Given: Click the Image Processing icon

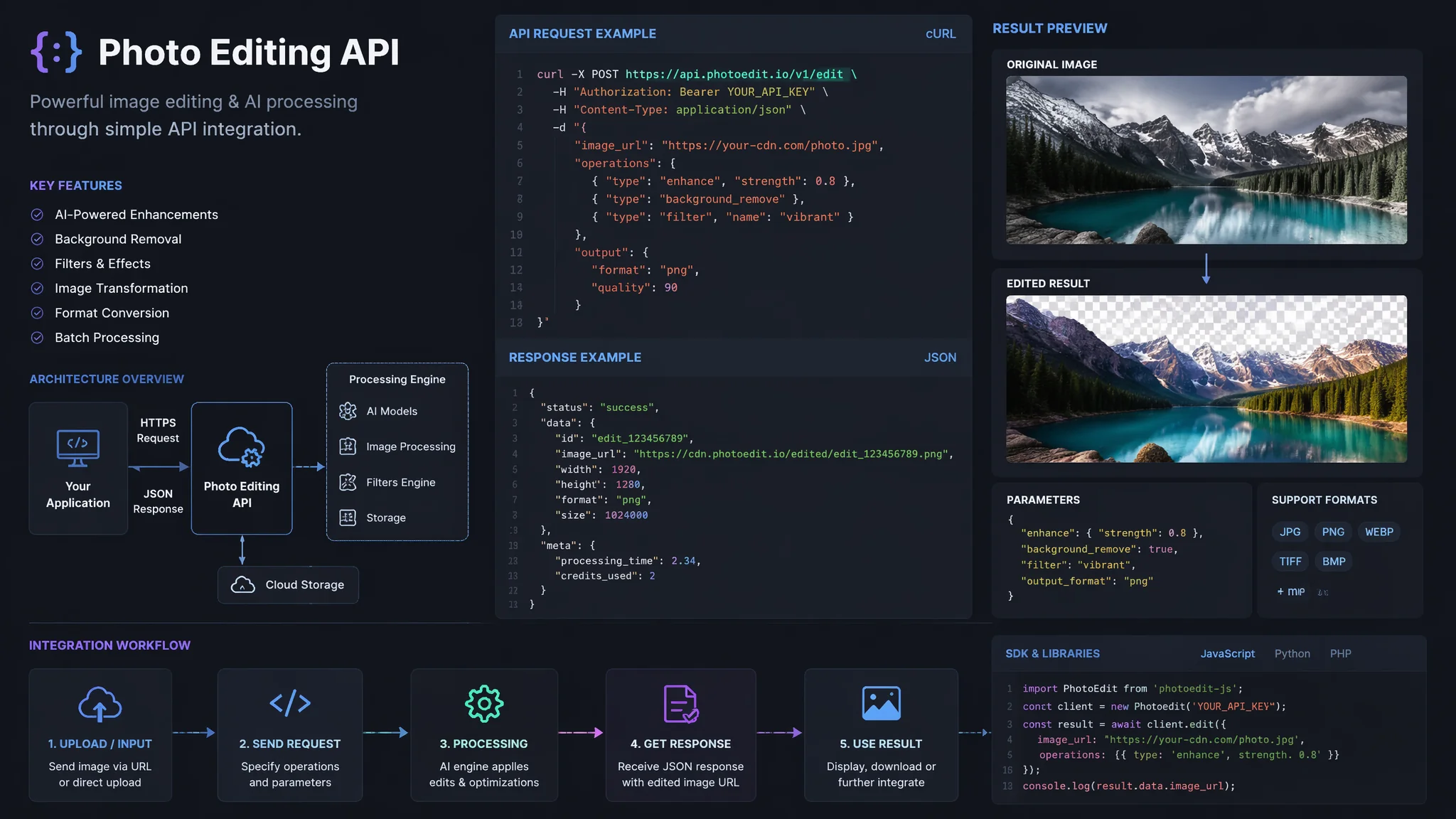Looking at the screenshot, I should point(348,446).
